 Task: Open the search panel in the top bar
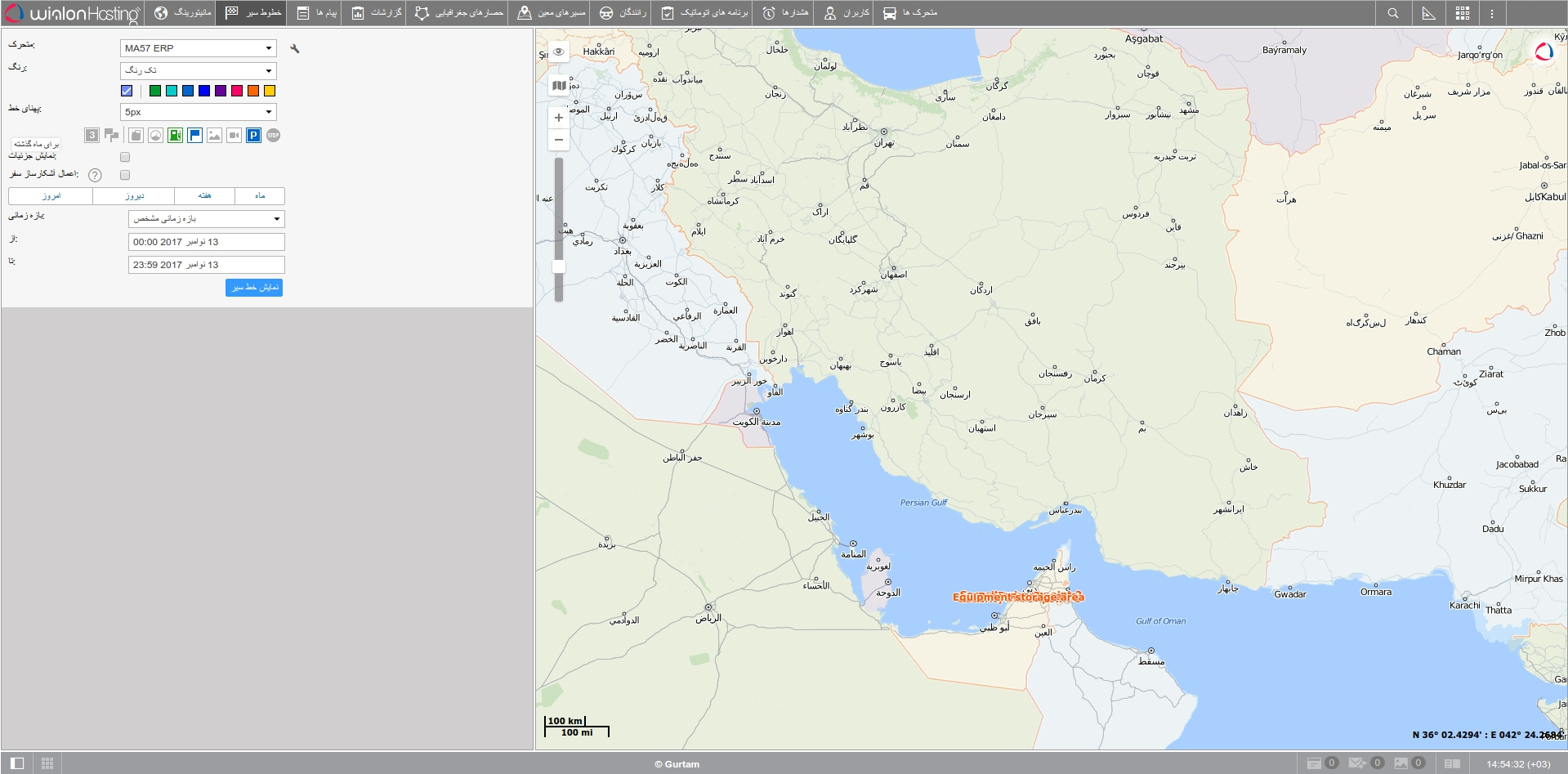coord(1394,12)
